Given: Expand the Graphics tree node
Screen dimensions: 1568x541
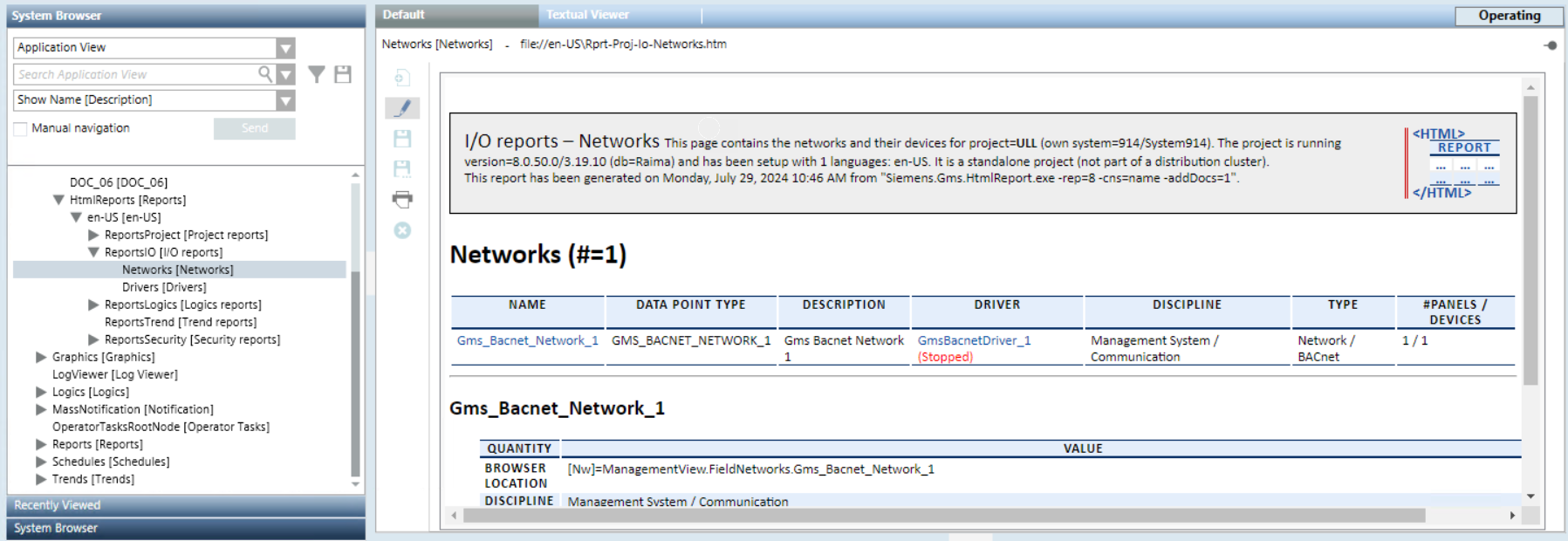Looking at the screenshot, I should (x=41, y=357).
